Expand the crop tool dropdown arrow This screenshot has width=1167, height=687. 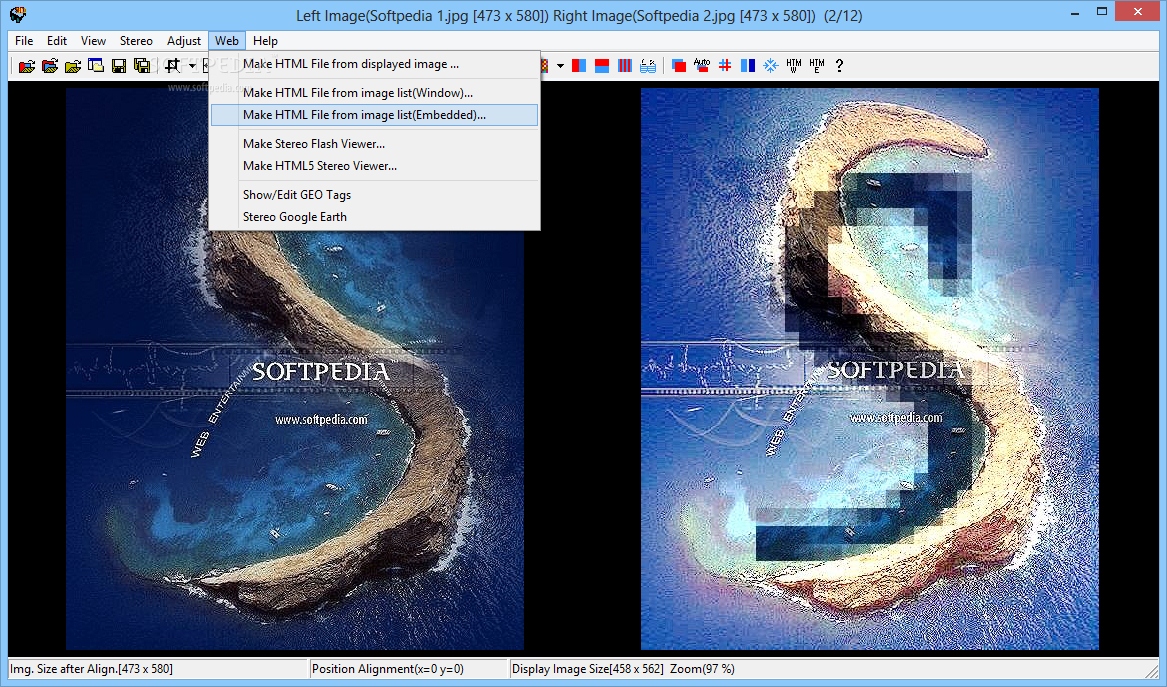point(192,65)
